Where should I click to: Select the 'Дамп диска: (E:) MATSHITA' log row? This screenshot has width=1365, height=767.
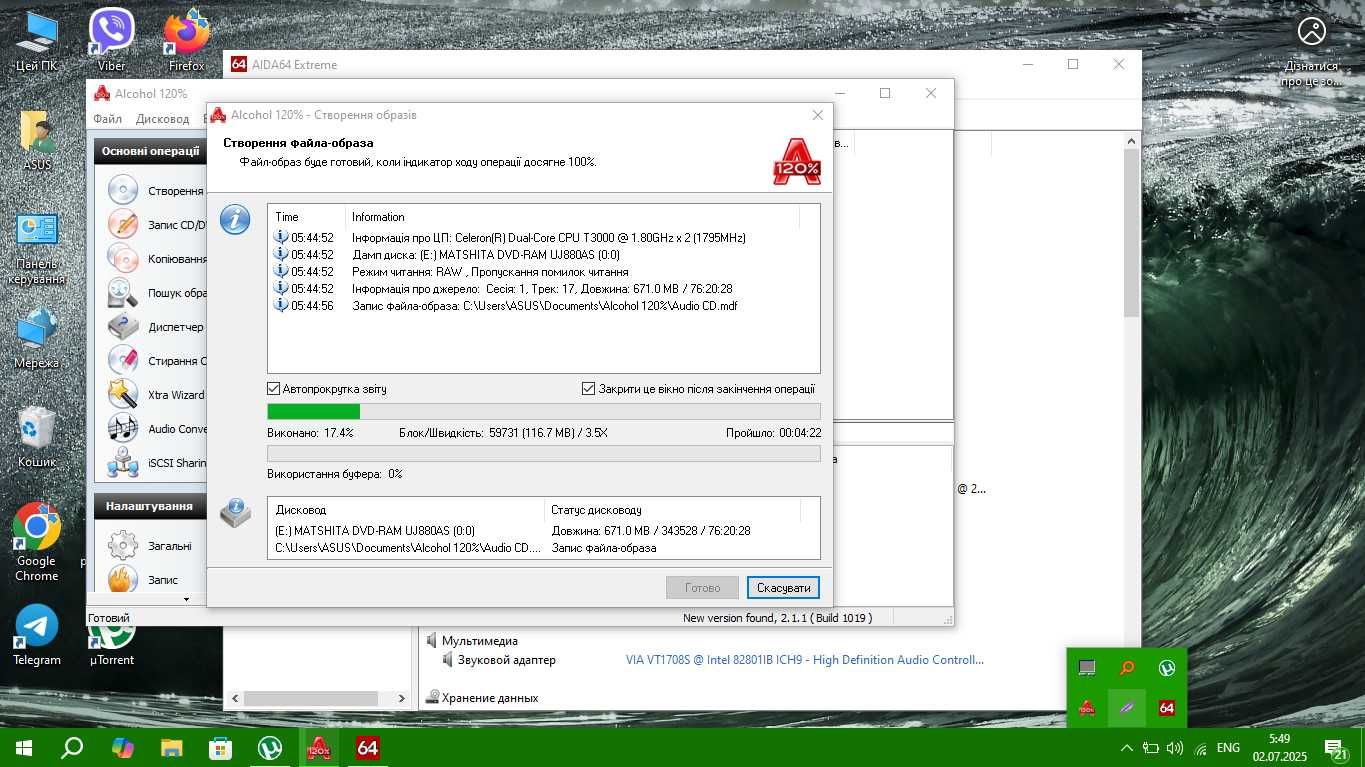coord(544,255)
